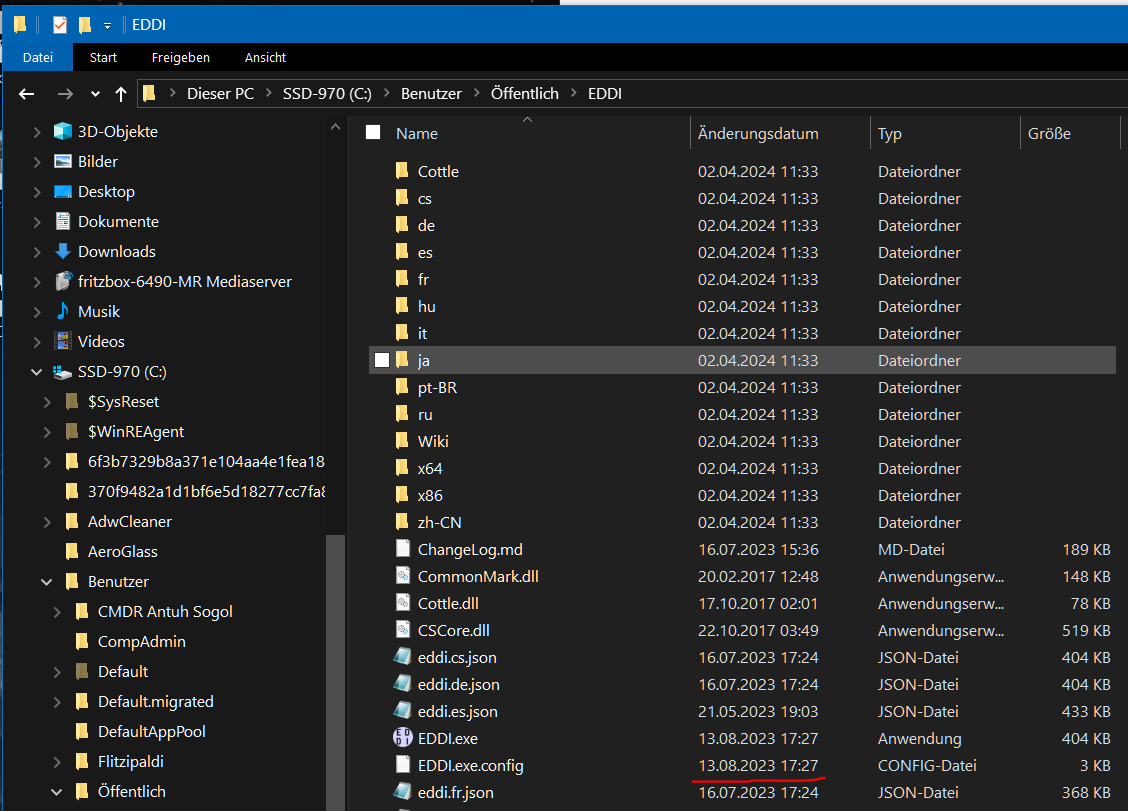Go back with the left arrow button

(x=27, y=94)
